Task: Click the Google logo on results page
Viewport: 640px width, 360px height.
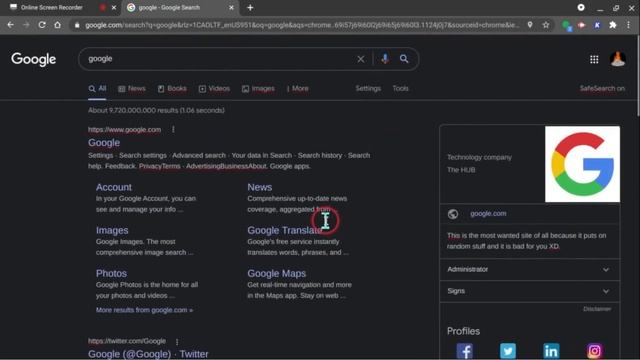Action: click(33, 60)
